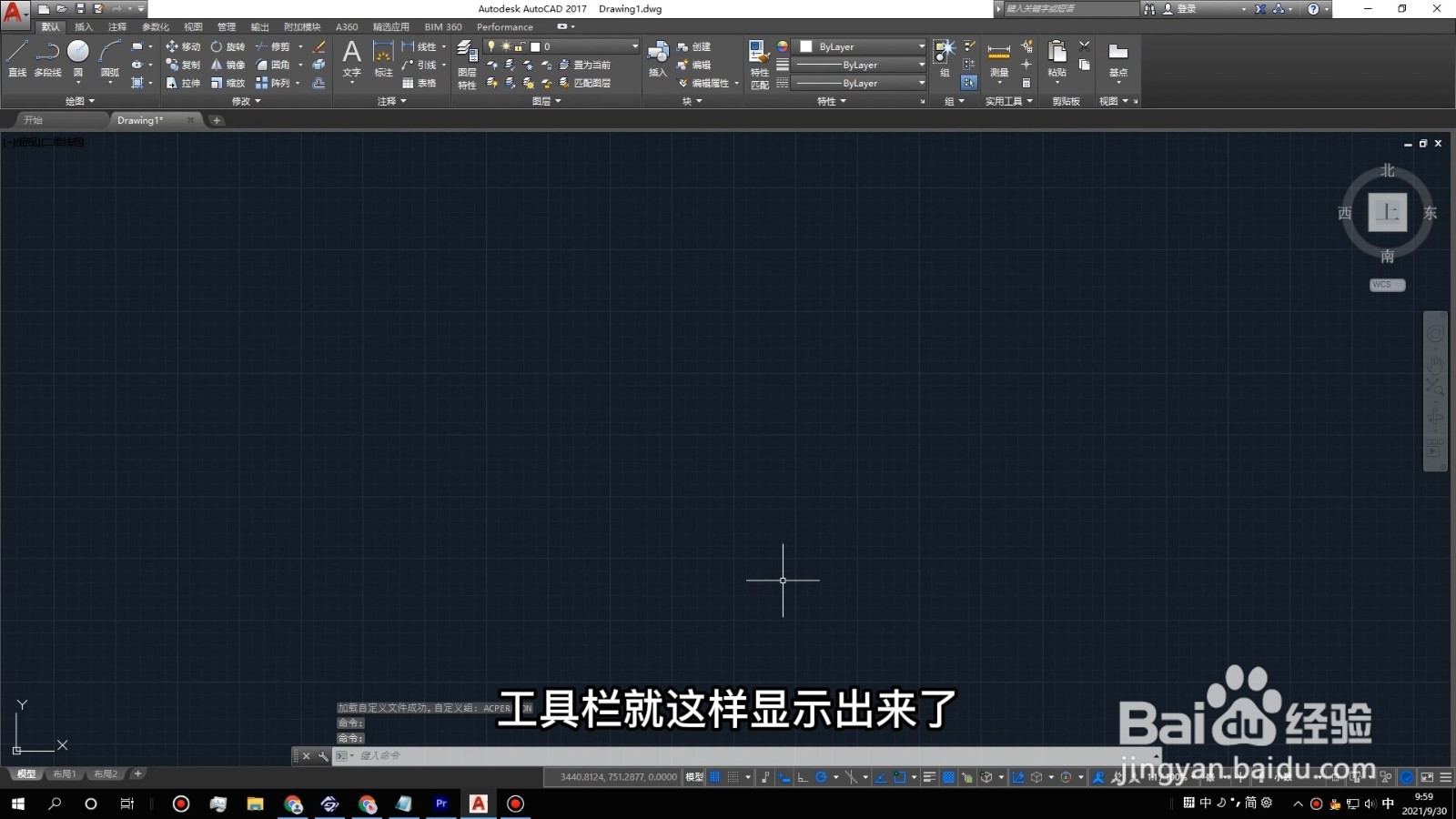Click the white color swatch in ByLayer box

tap(805, 46)
